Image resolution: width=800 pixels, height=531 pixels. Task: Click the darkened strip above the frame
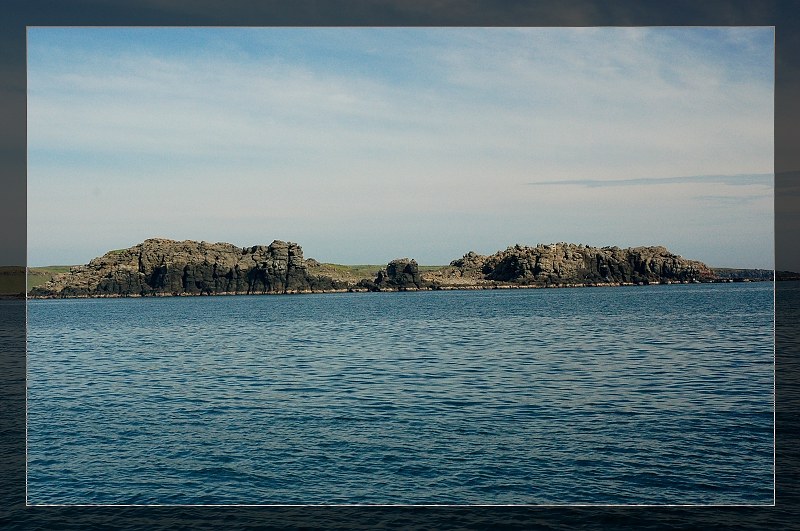tap(400, 12)
